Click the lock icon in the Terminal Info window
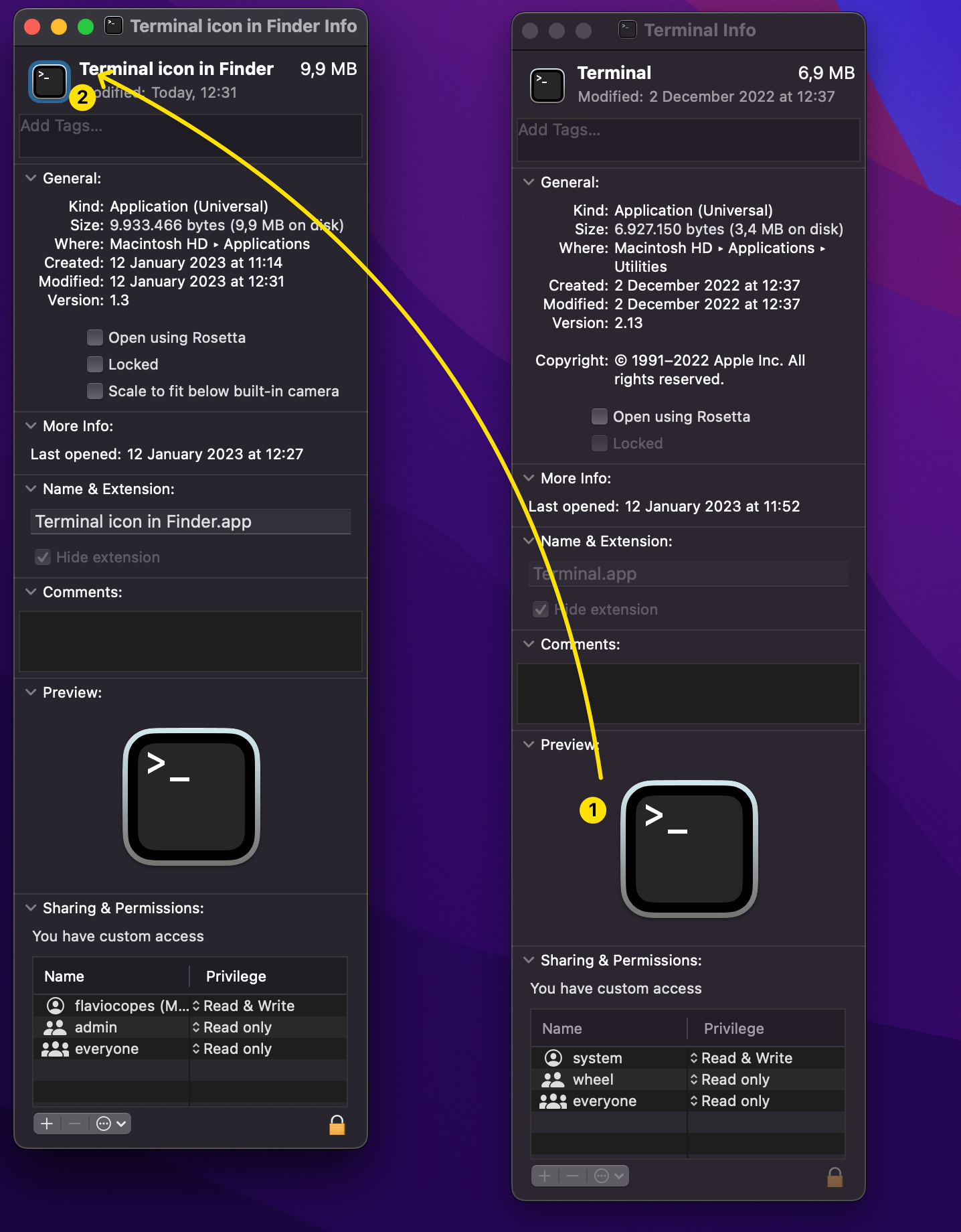961x1232 pixels. pyautogui.click(x=835, y=1176)
